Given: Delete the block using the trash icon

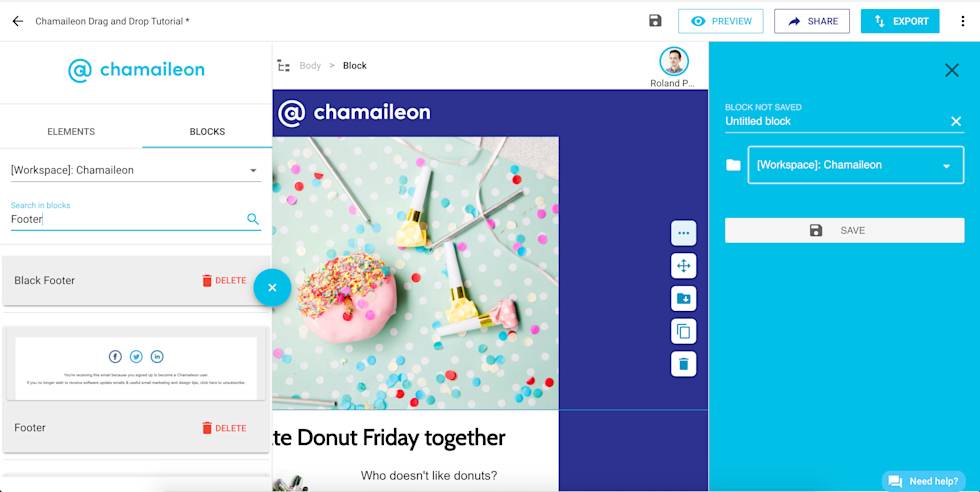Looking at the screenshot, I should (x=683, y=364).
